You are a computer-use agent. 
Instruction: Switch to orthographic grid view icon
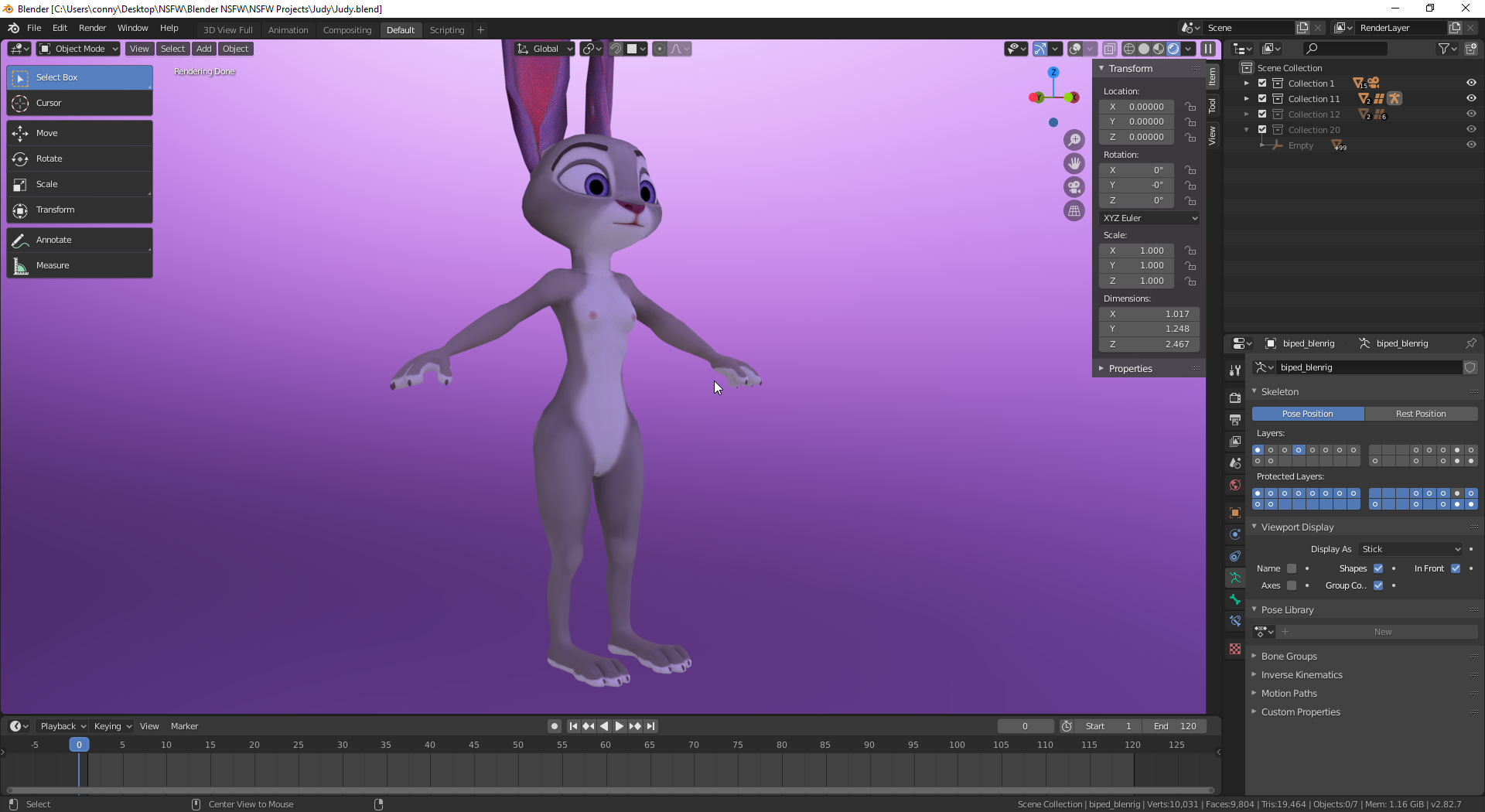point(1074,211)
